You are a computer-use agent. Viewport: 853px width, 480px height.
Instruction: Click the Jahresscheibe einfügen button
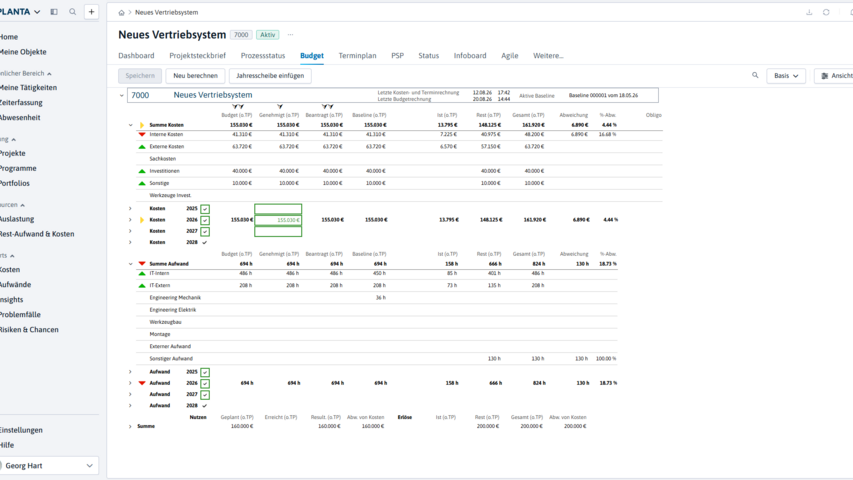pyautogui.click(x=270, y=76)
